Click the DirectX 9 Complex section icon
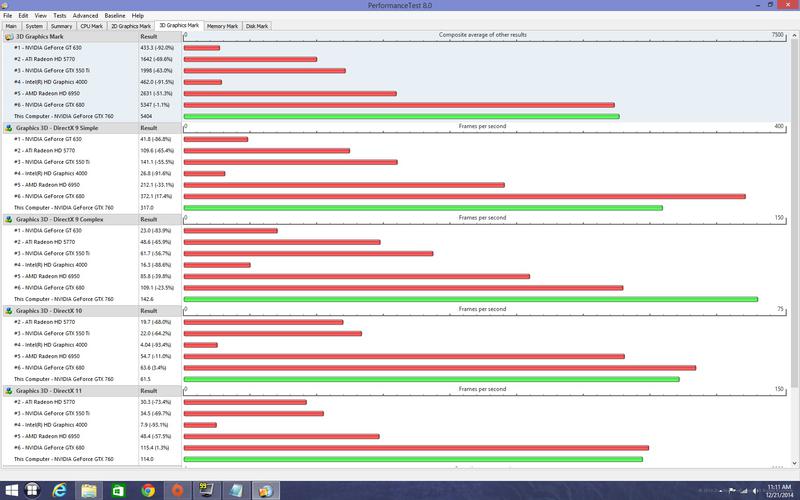 (x=9, y=219)
